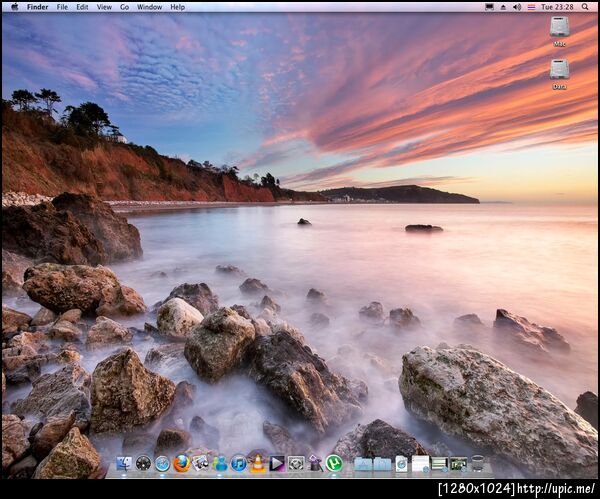The image size is (600, 499).
Task: Click the display status menu bar icon
Action: tap(489, 7)
